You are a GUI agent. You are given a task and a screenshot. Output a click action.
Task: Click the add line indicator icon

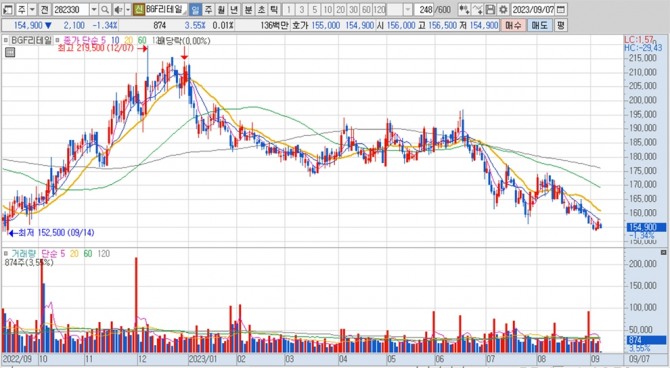click(x=478, y=9)
